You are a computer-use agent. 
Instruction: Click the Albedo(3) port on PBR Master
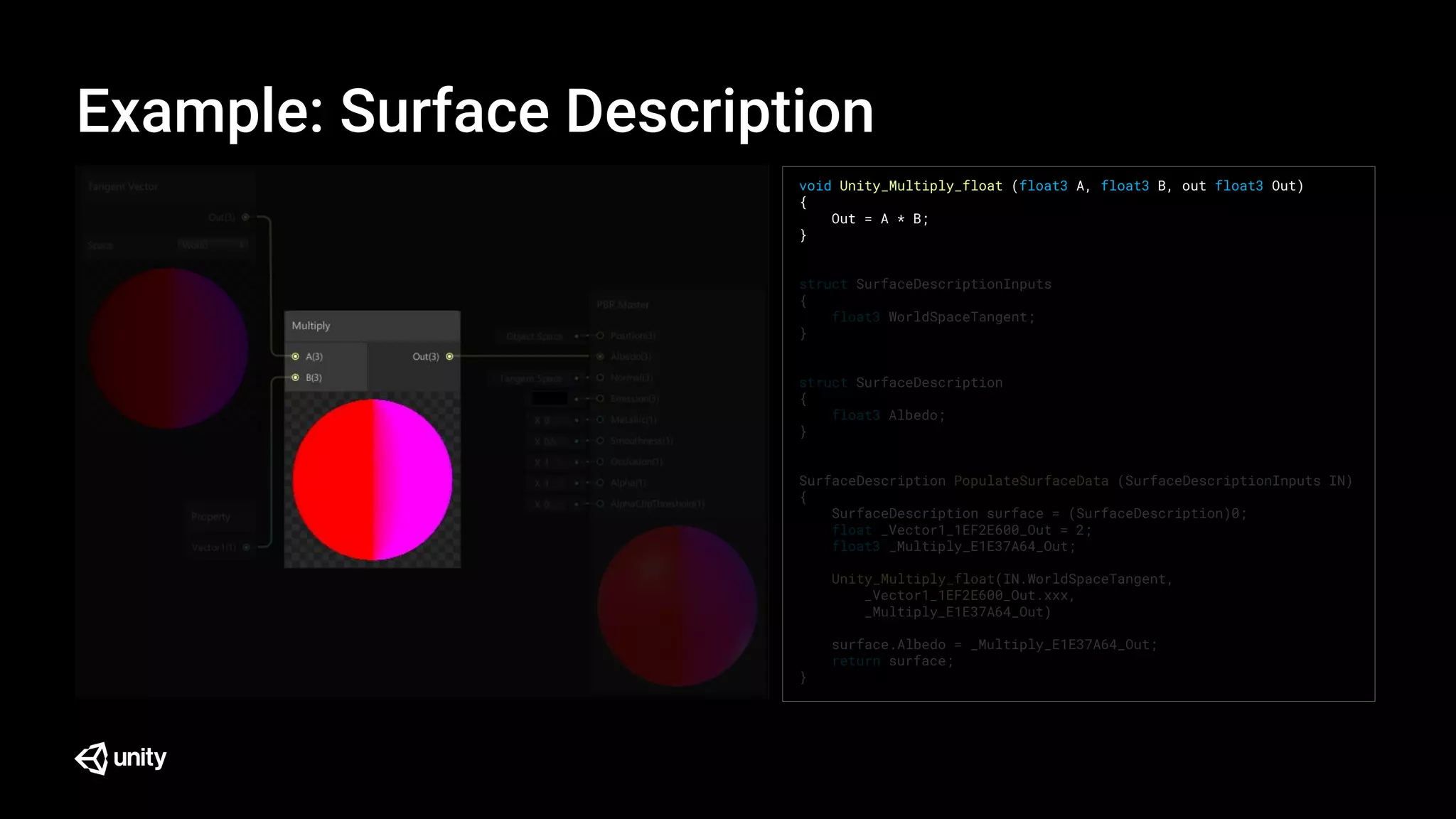600,356
